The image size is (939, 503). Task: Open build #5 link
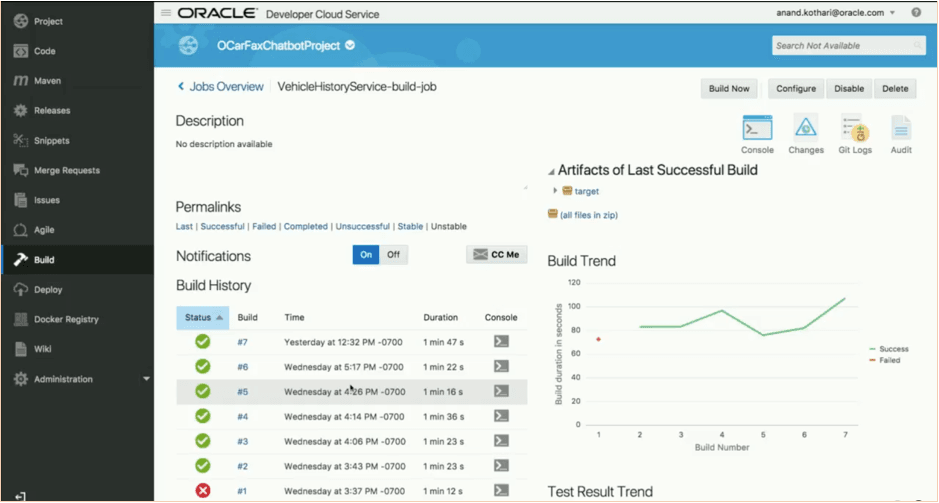pos(243,392)
